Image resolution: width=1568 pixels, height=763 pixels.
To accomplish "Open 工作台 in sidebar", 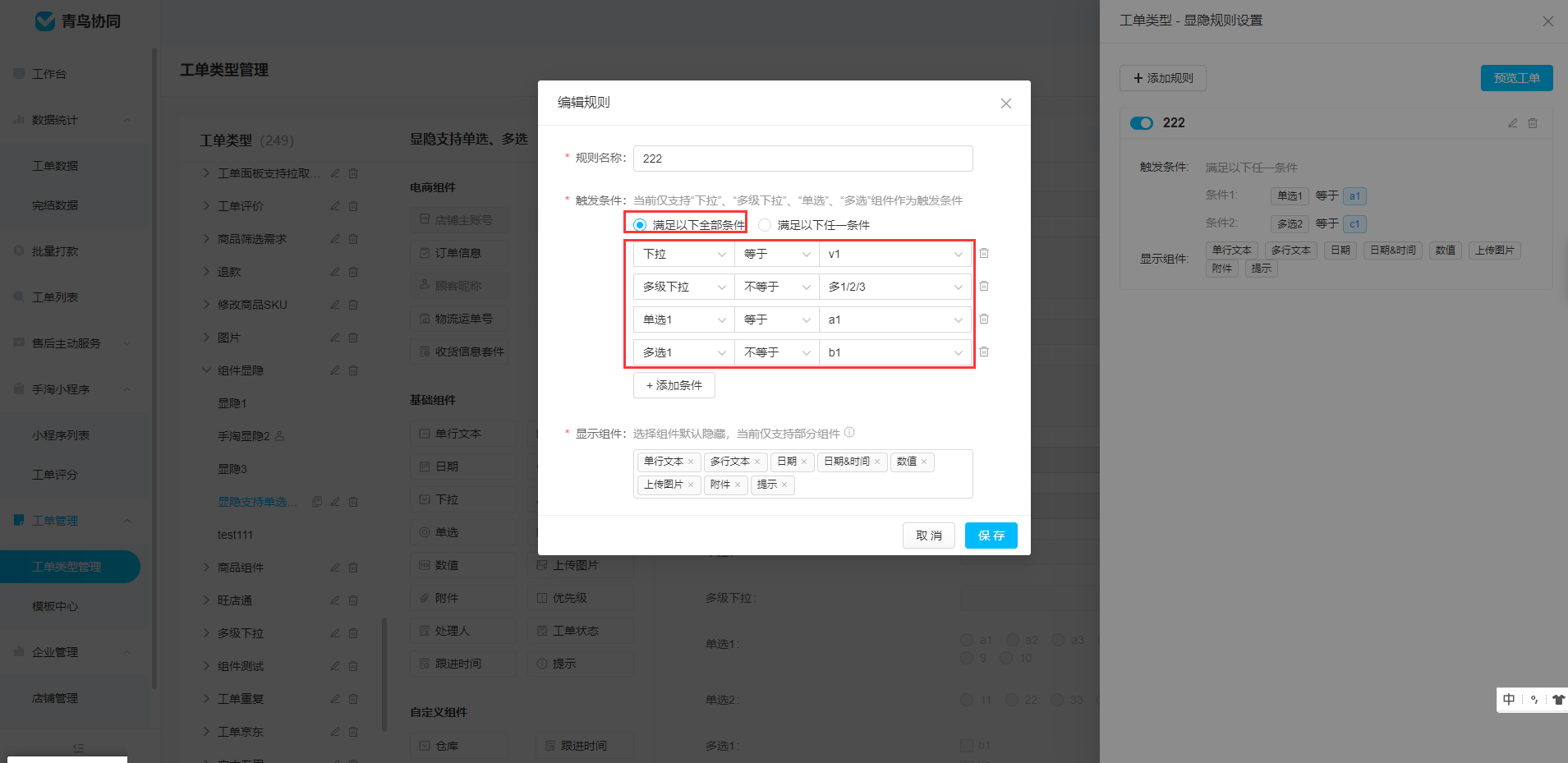I will click(49, 74).
